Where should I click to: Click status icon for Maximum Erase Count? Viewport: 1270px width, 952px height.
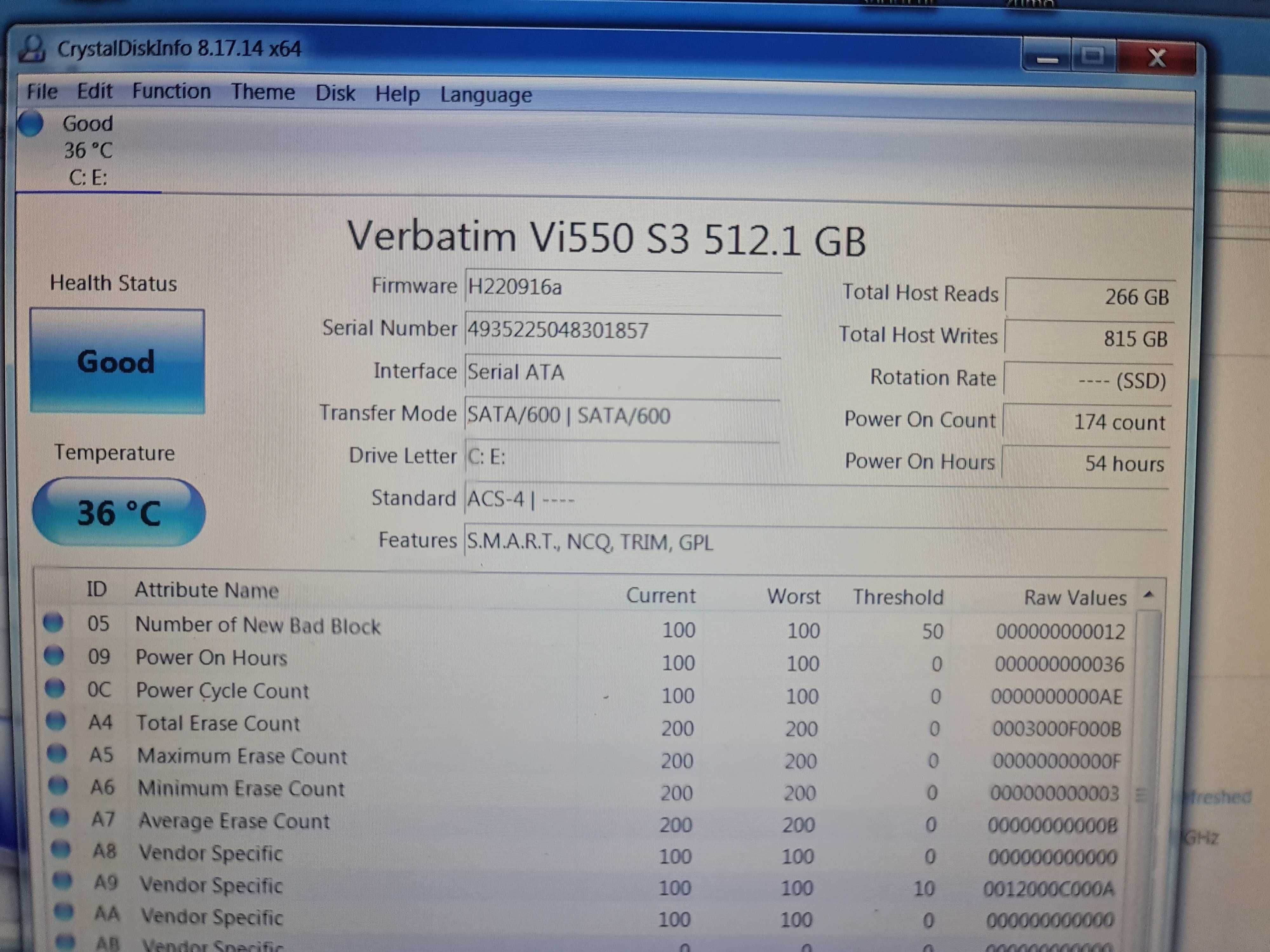(57, 753)
